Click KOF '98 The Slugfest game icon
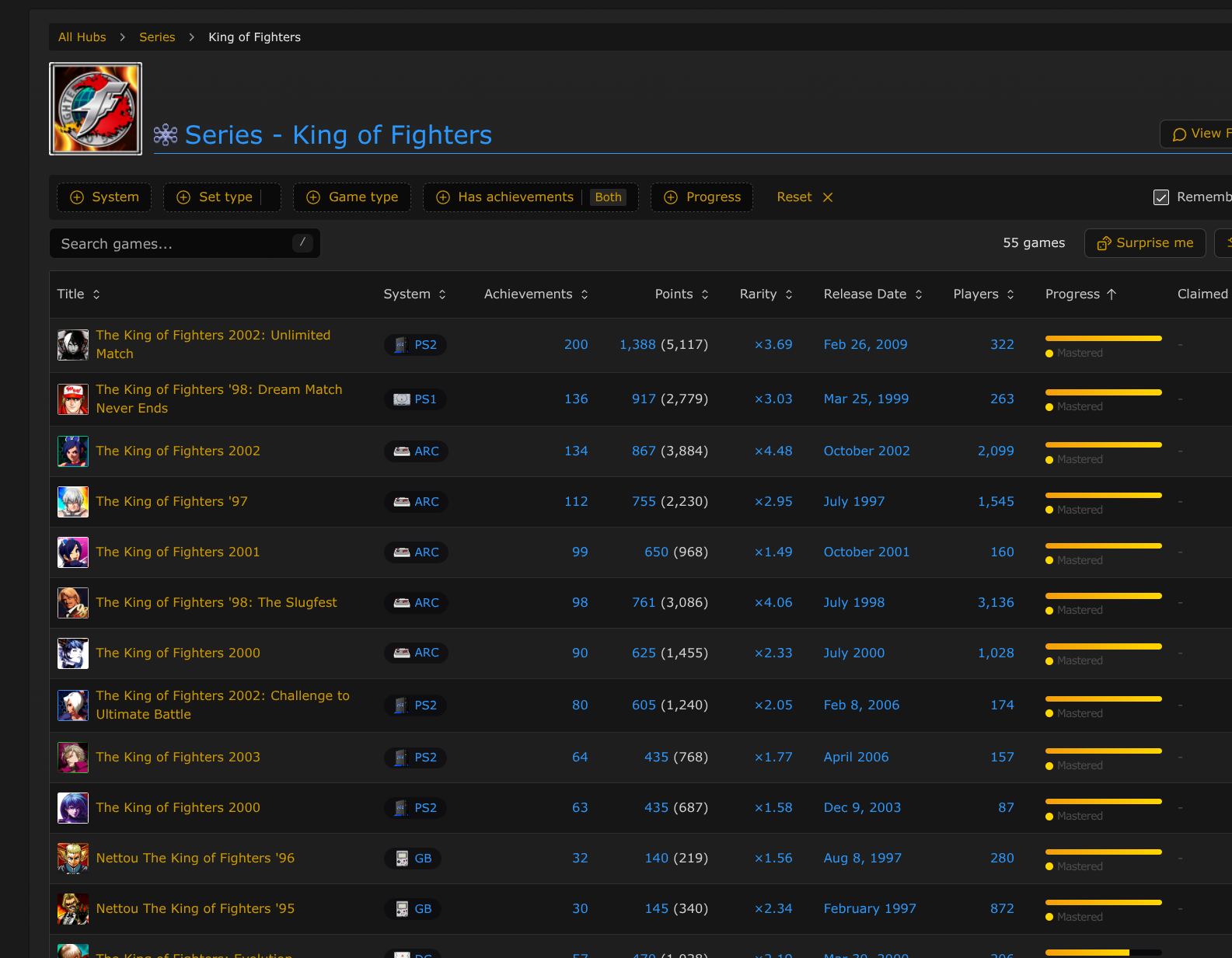Viewport: 1232px width, 958px height. 73,603
